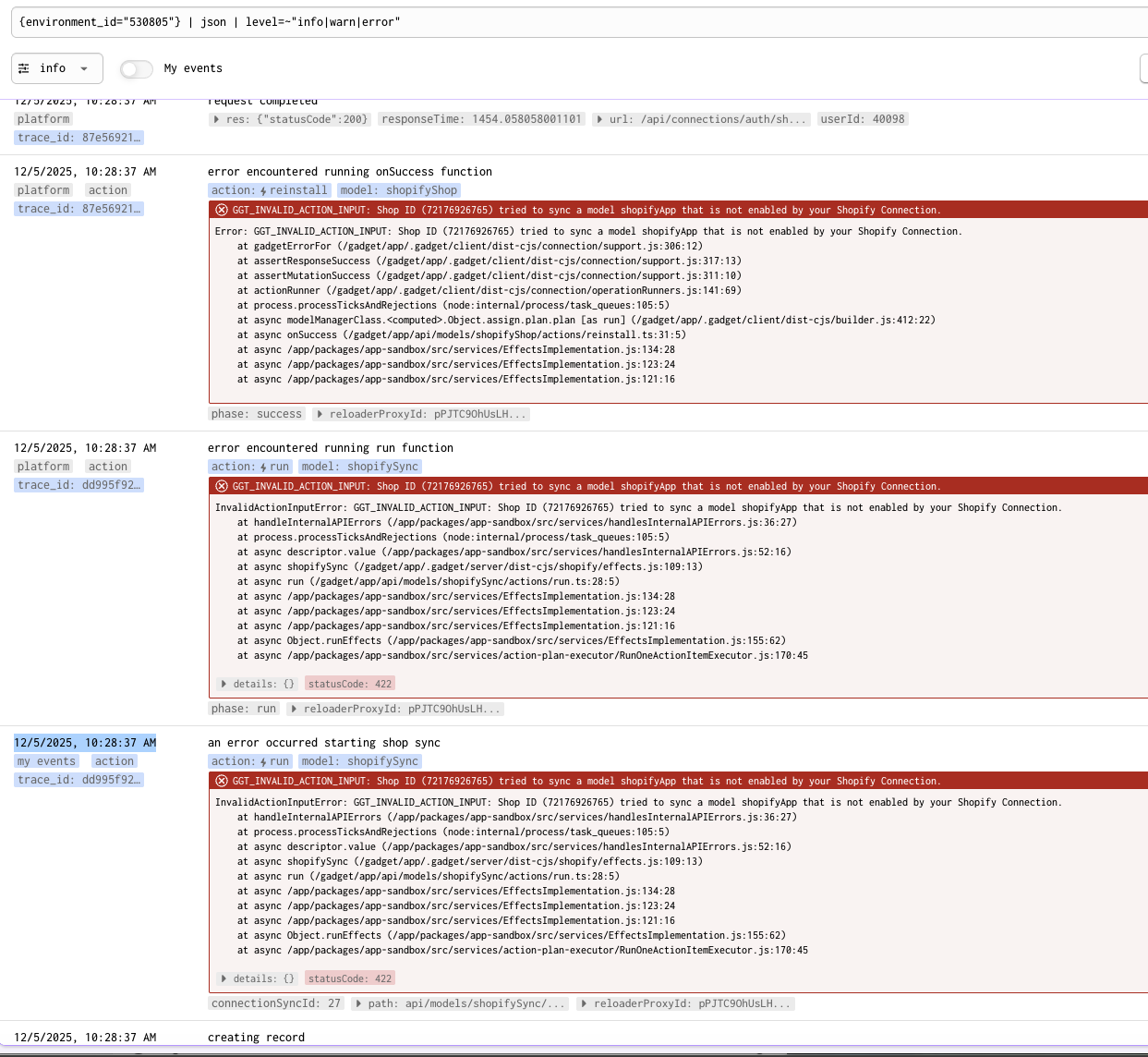
Task: Click statusCode: 422 in shop sync error
Action: tap(350, 978)
